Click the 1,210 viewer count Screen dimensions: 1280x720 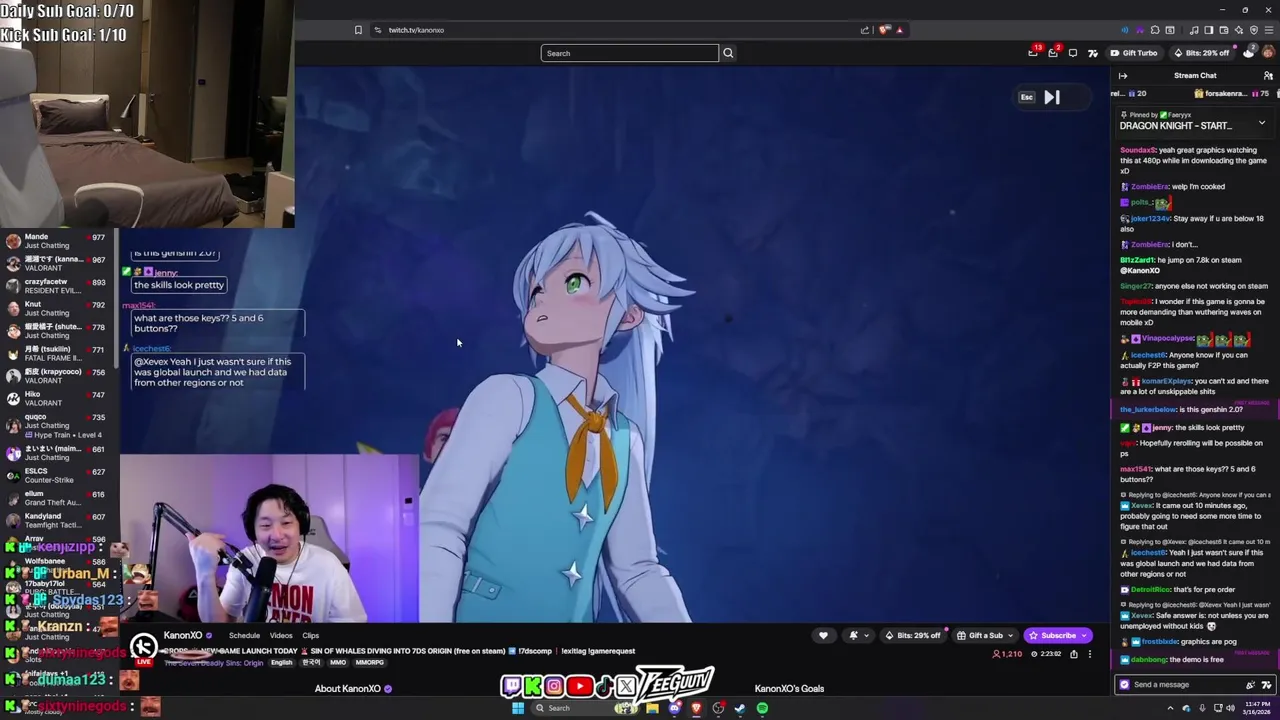[1007, 654]
